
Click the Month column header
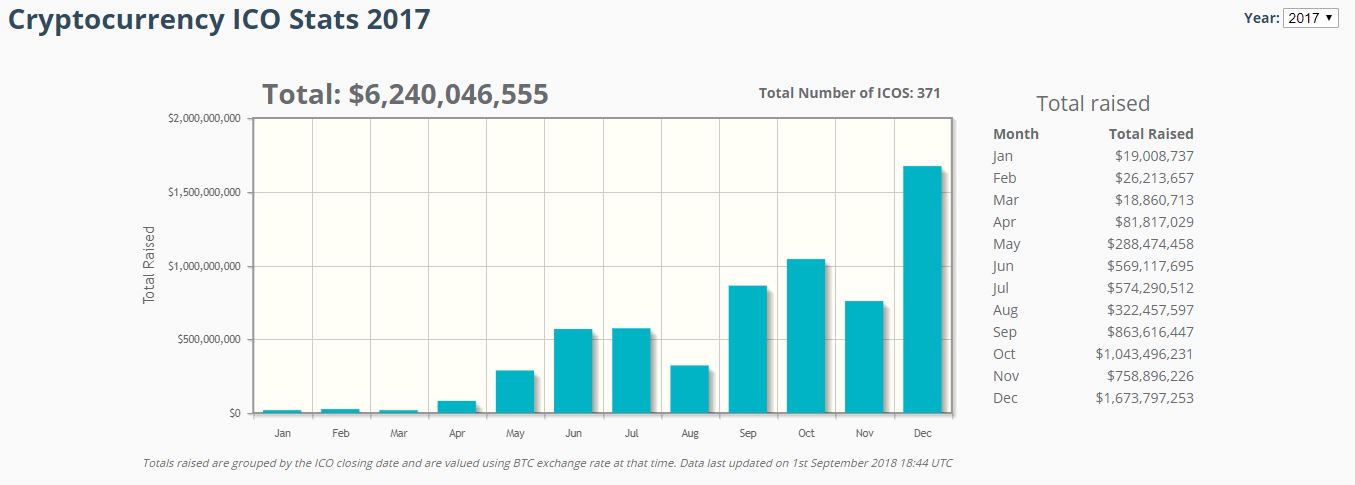pos(1016,134)
